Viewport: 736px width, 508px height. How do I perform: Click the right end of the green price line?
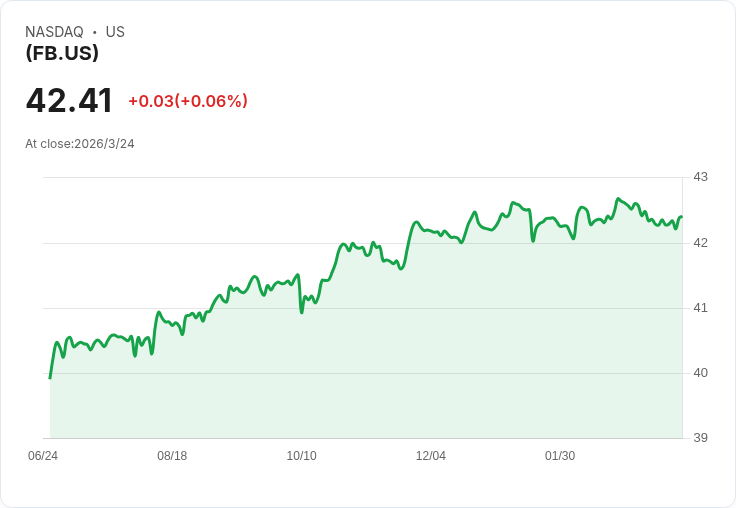coord(681,218)
